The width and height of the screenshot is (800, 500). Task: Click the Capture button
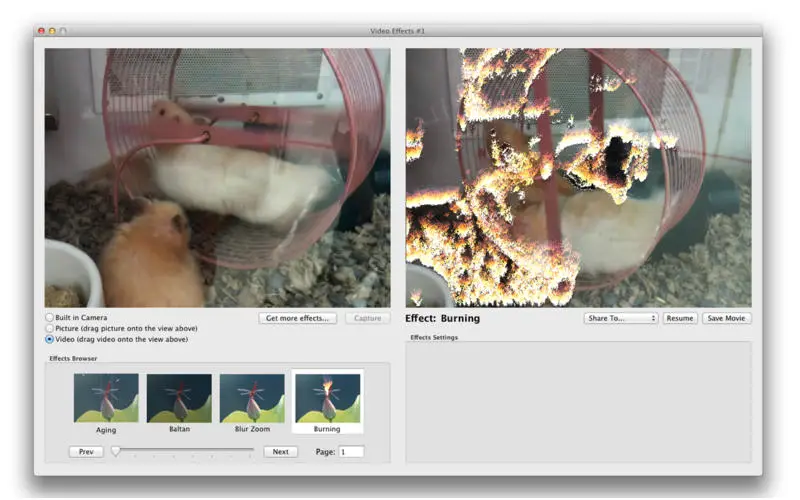click(x=367, y=318)
